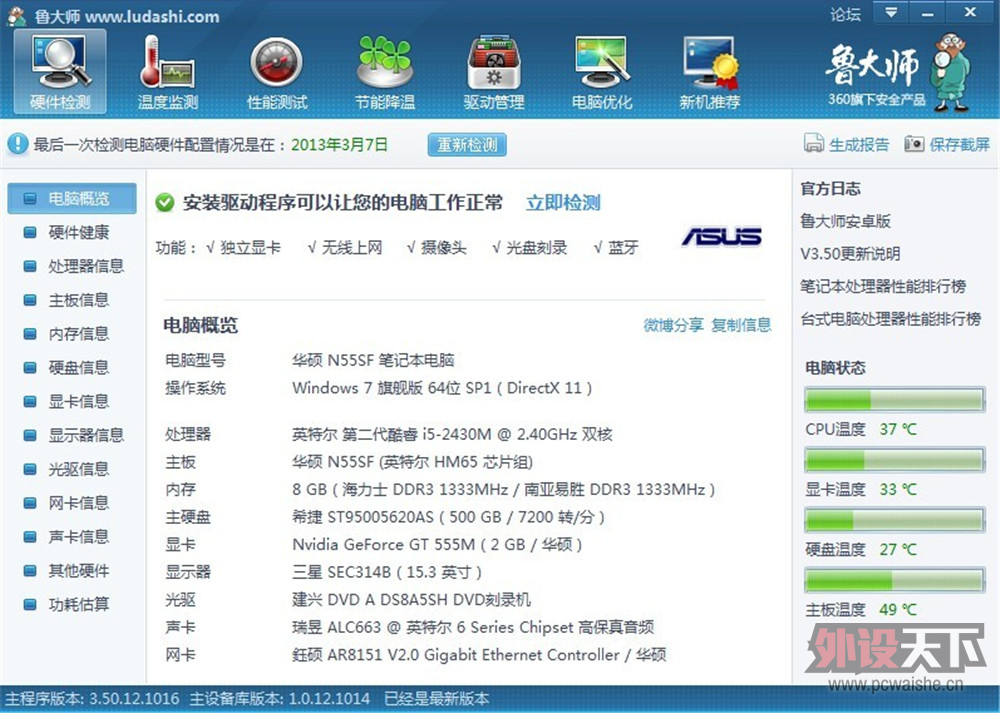Click the 微博分享 link
This screenshot has width=1000, height=713.
(673, 325)
